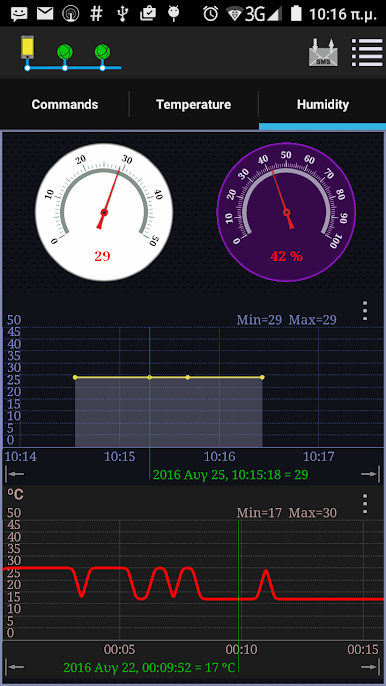Select the first green sensor node
The height and width of the screenshot is (686, 386).
coord(65,52)
